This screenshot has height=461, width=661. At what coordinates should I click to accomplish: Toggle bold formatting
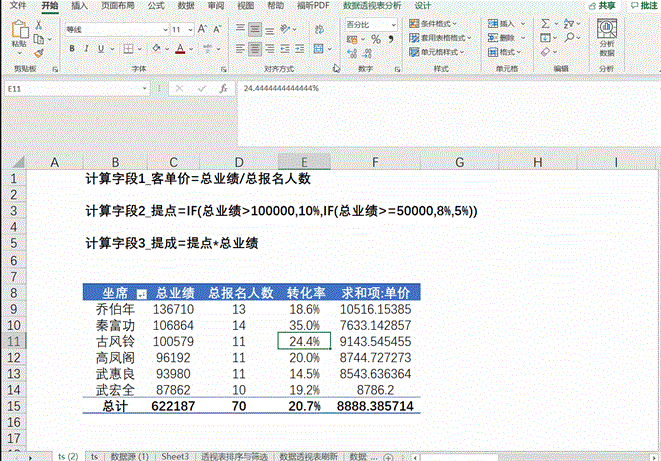pyautogui.click(x=71, y=47)
